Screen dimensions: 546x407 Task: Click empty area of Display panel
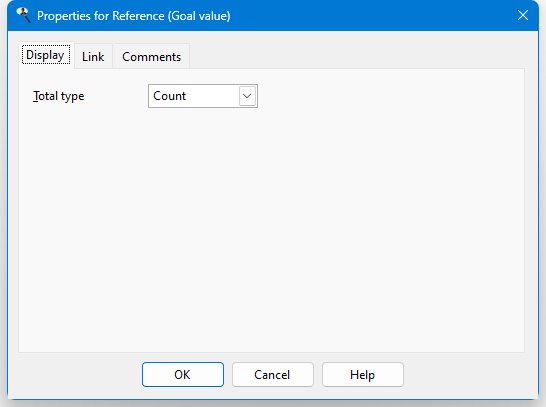pyautogui.click(x=272, y=226)
